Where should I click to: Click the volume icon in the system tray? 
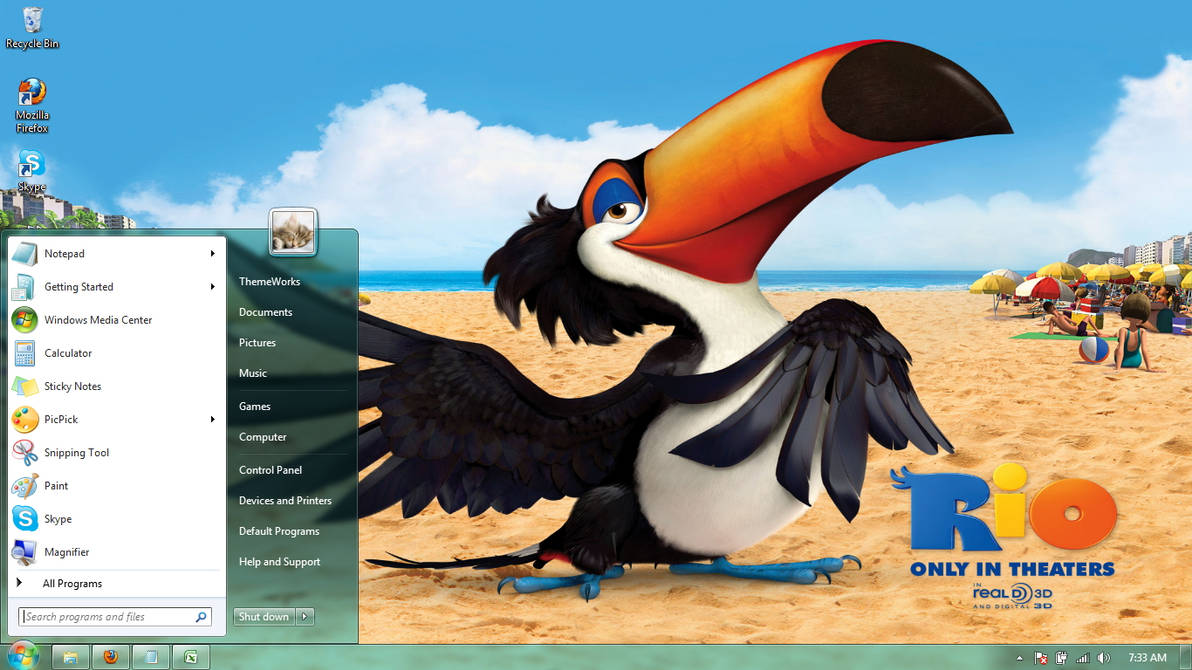tap(1104, 657)
